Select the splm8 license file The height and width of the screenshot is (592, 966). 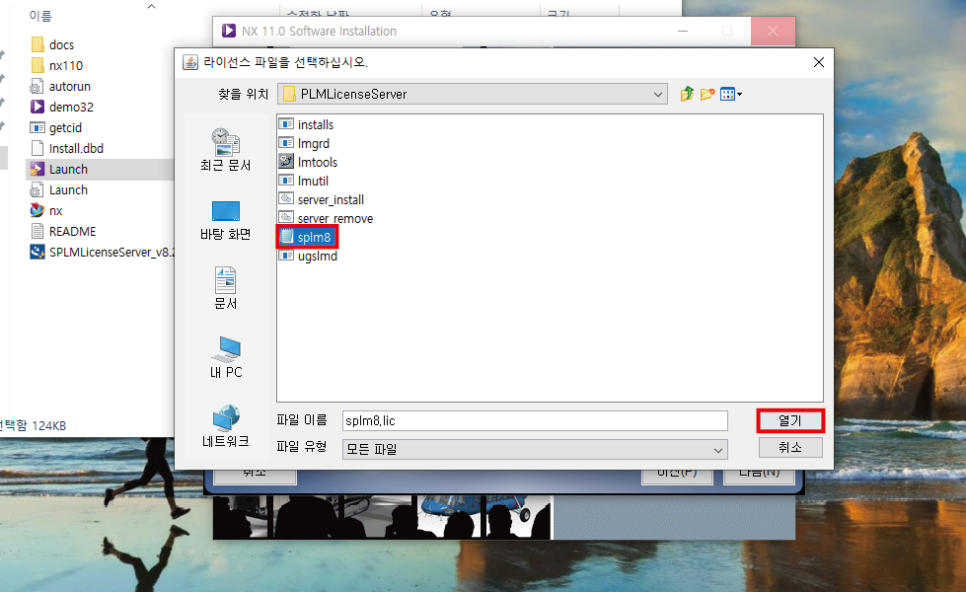point(306,237)
